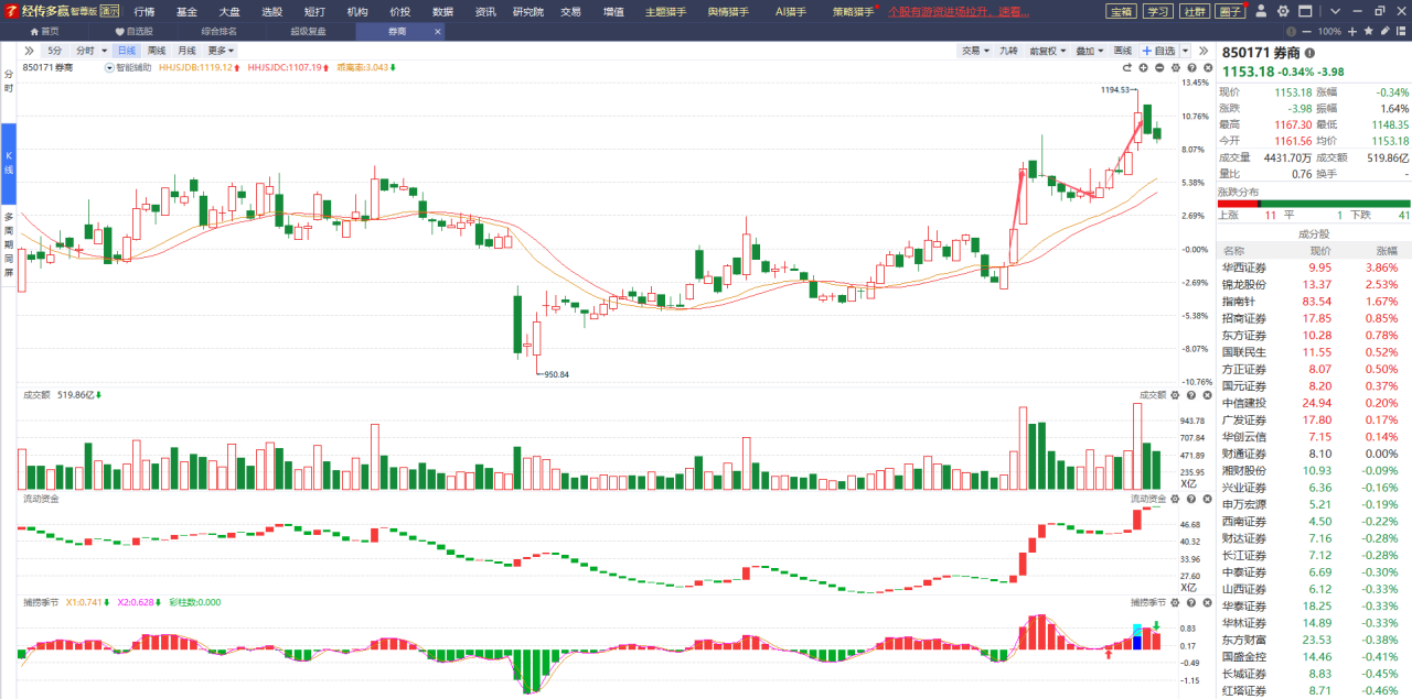Open the 基金 menu

tap(187, 12)
